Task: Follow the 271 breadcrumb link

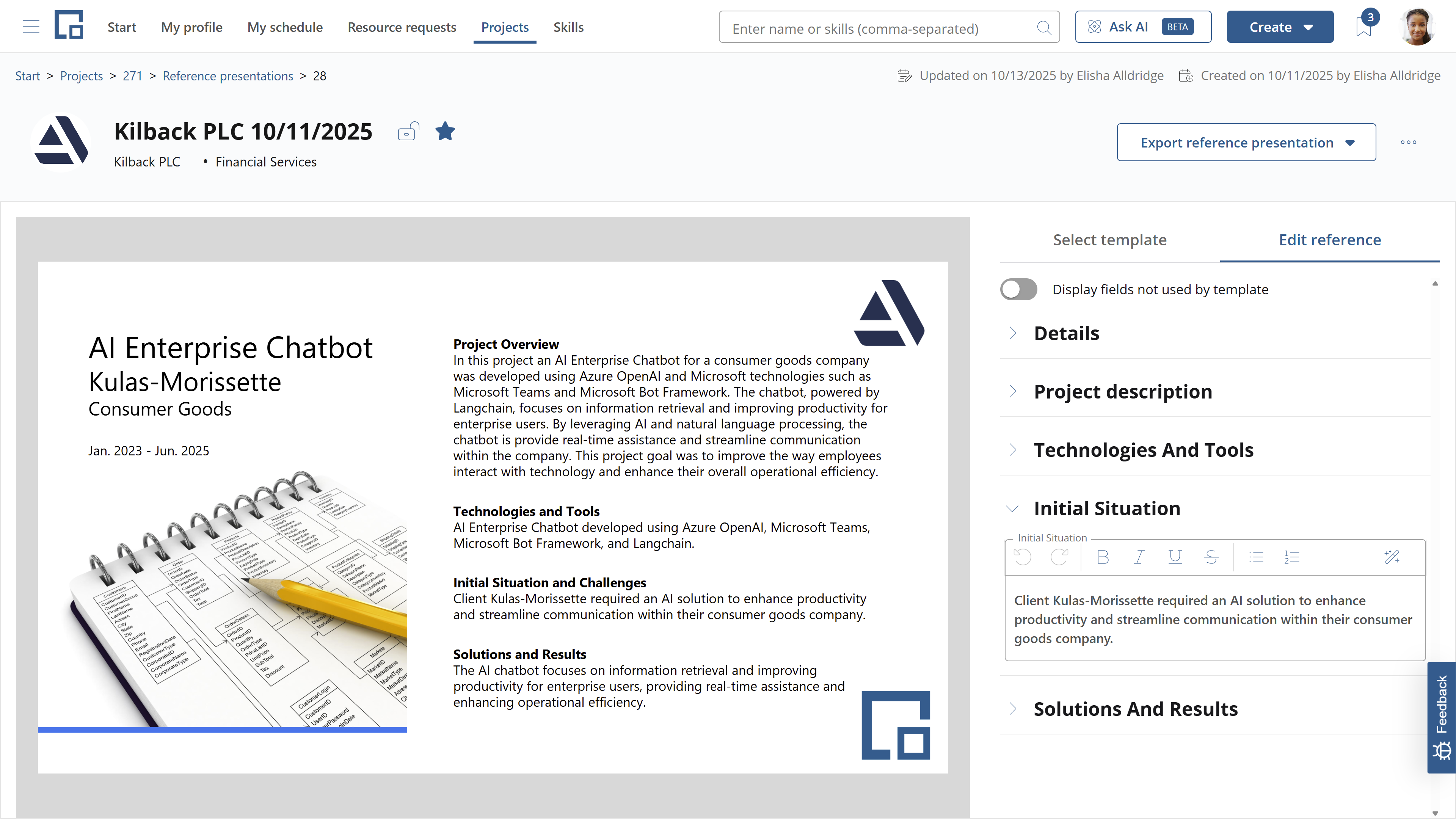Action: [x=132, y=76]
